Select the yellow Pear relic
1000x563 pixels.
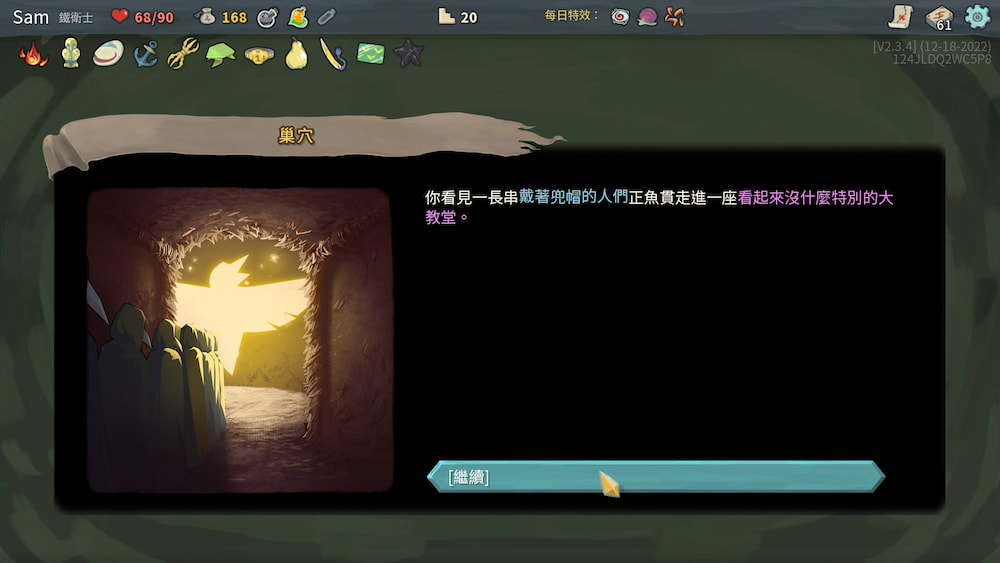(x=296, y=53)
